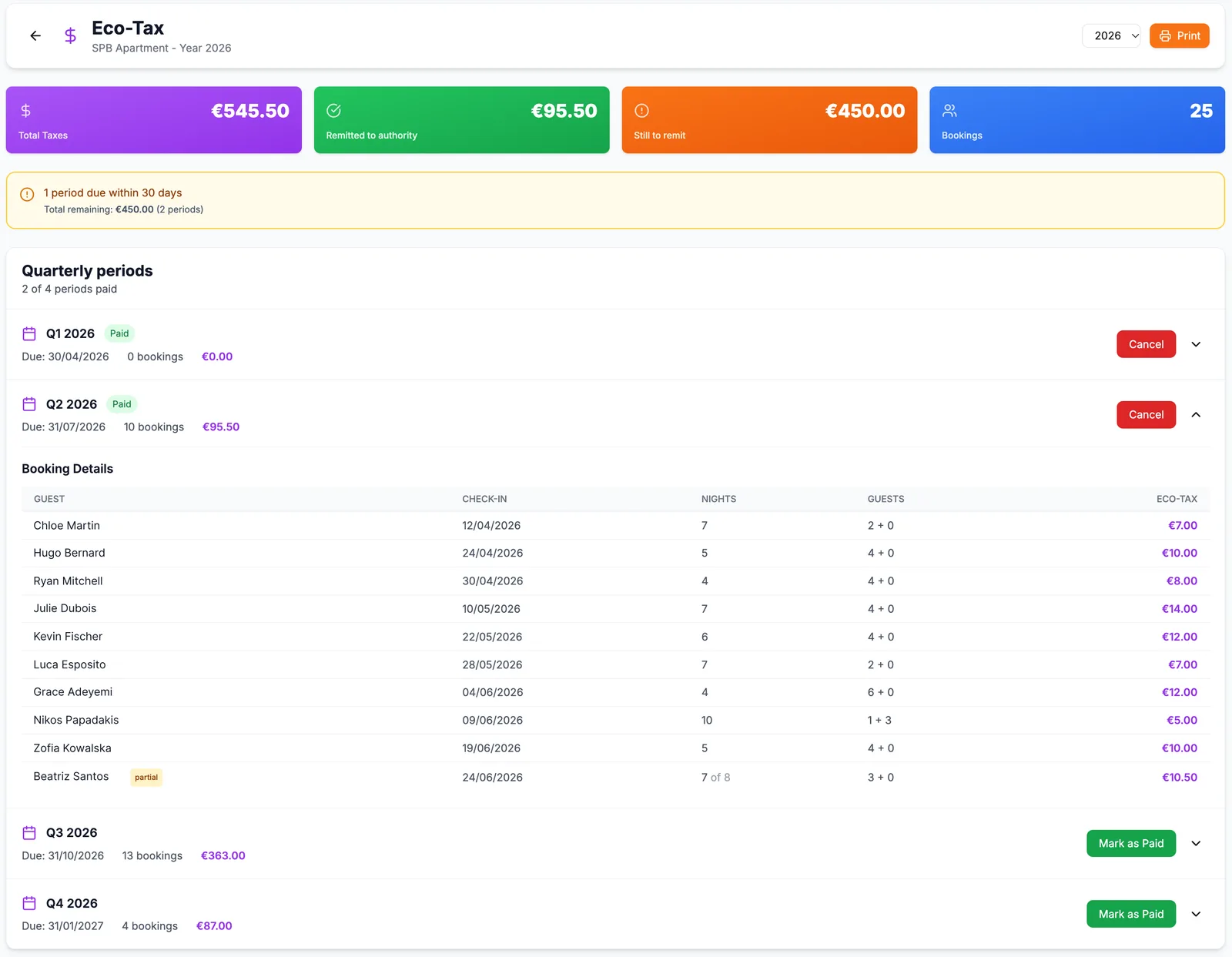The height and width of the screenshot is (957, 1232).
Task: Print the eco-tax report
Action: click(x=1180, y=35)
